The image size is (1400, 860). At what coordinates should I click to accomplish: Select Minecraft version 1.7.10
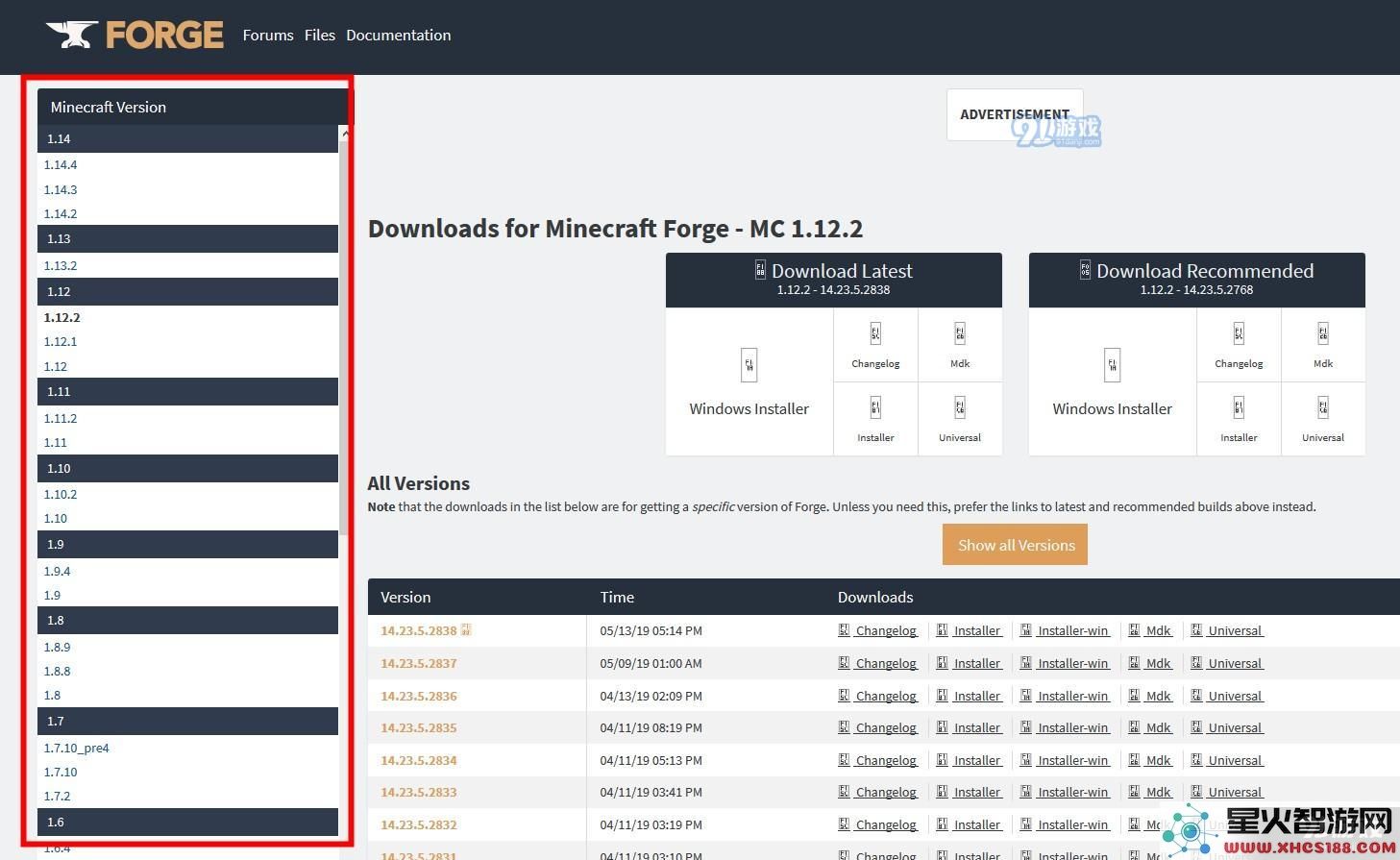[61, 772]
